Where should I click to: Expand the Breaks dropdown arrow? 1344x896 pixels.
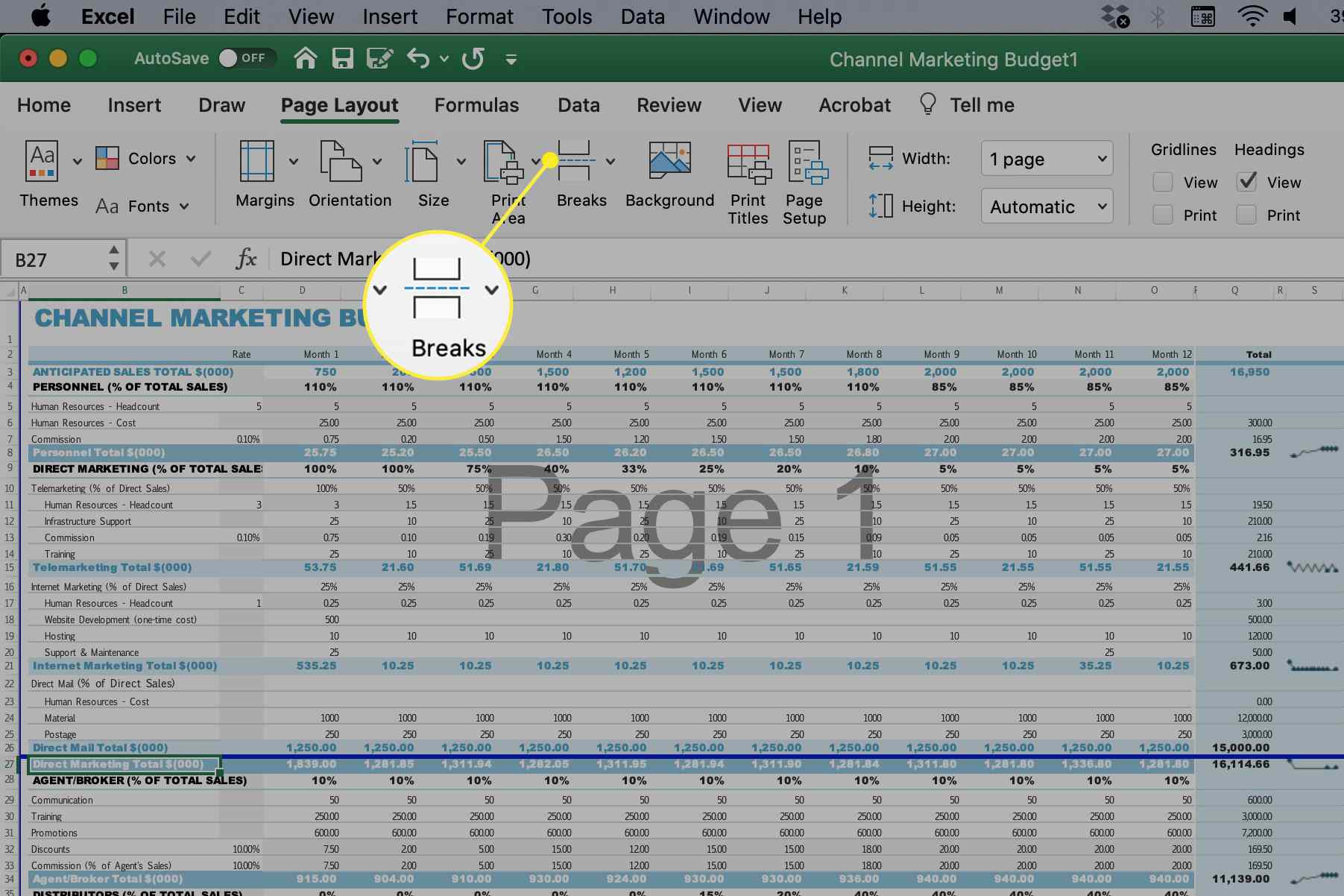tap(611, 161)
